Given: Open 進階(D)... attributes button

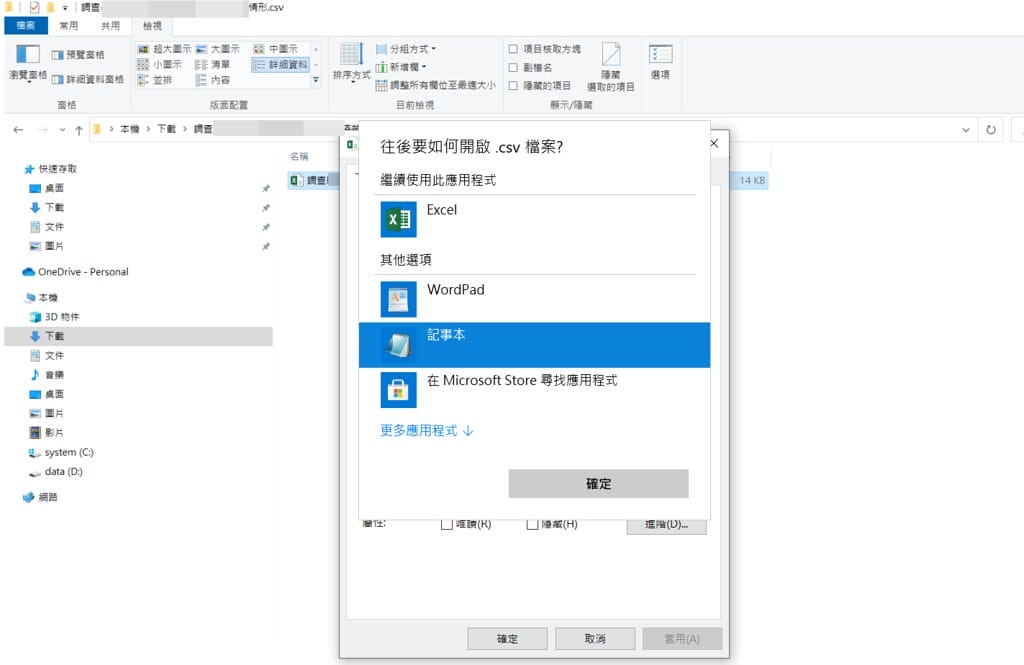Looking at the screenshot, I should (666, 525).
